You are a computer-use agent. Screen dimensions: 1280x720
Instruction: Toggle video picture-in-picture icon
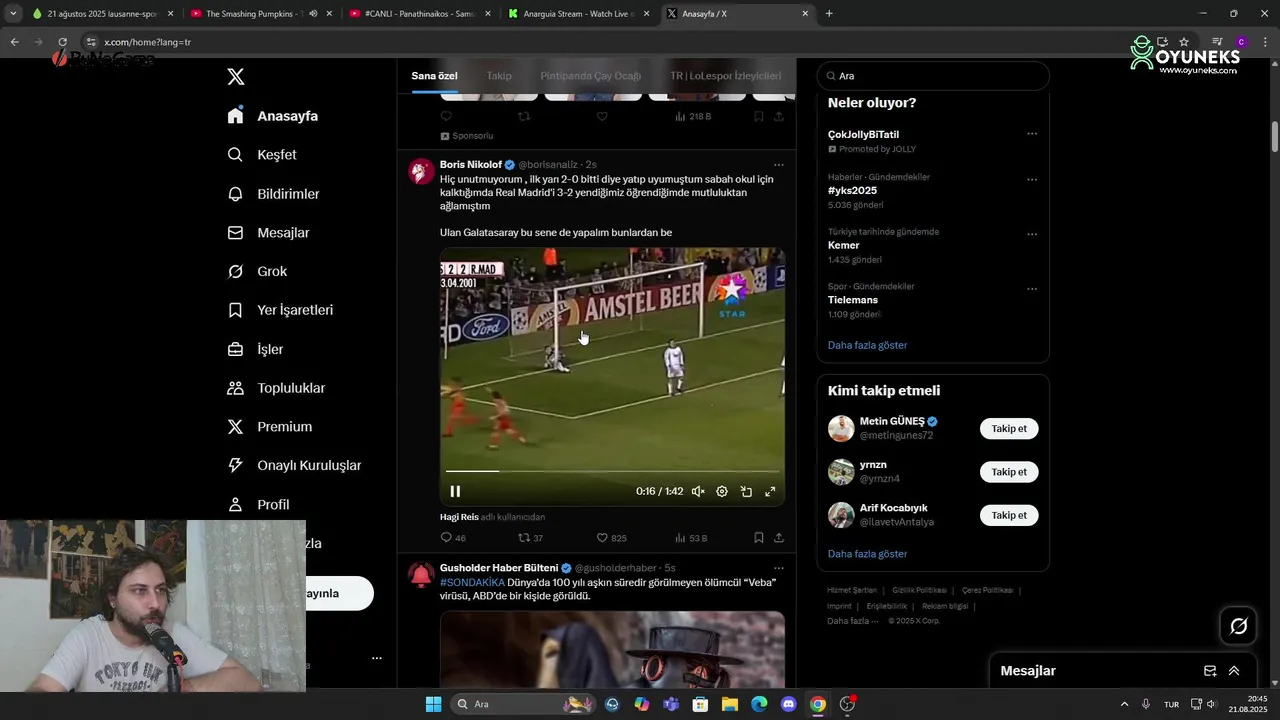click(746, 491)
